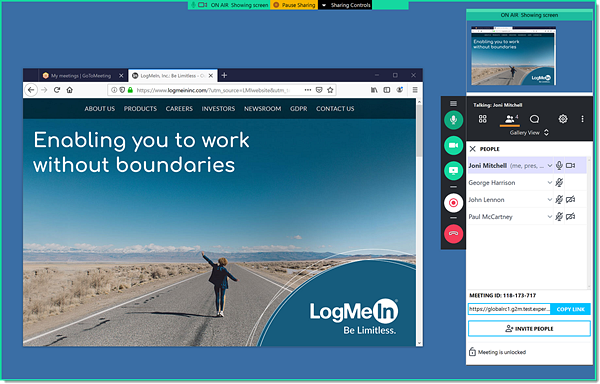Click the COPY LINK button
Image resolution: width=600 pixels, height=384 pixels.
pos(570,309)
